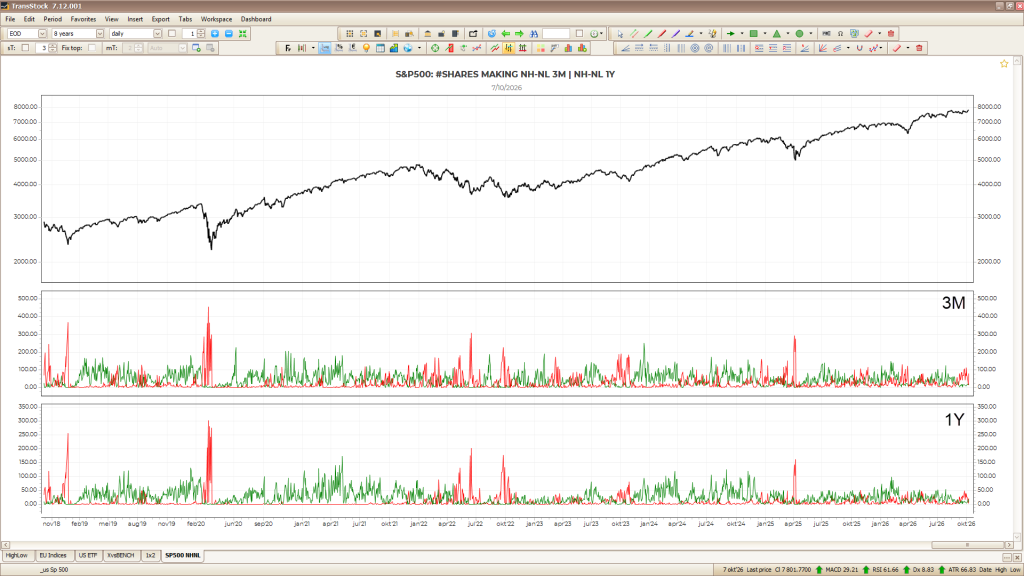
Task: Click the blue plus zoom-in icon
Action: 215,33
